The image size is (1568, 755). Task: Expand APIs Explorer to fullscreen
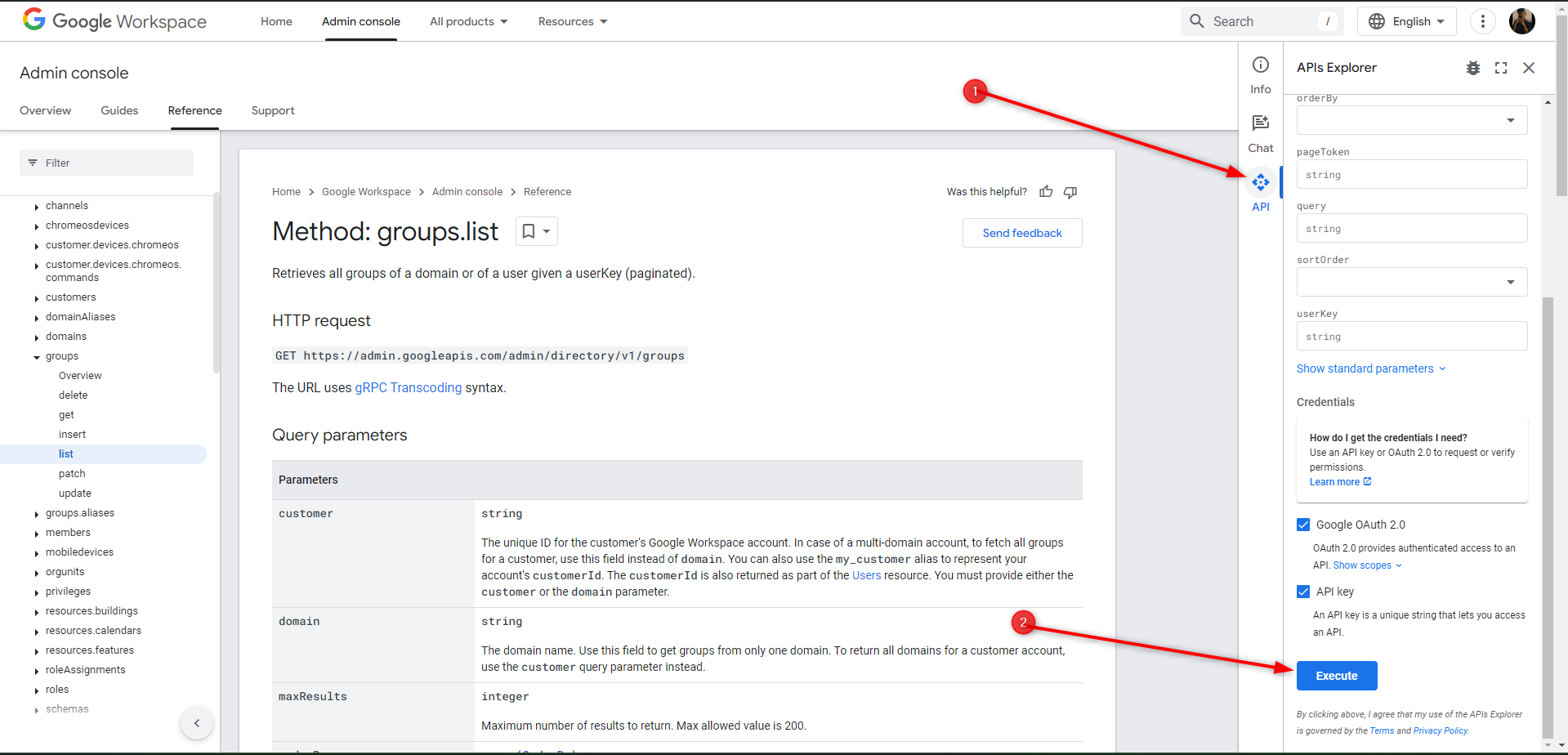click(1501, 68)
